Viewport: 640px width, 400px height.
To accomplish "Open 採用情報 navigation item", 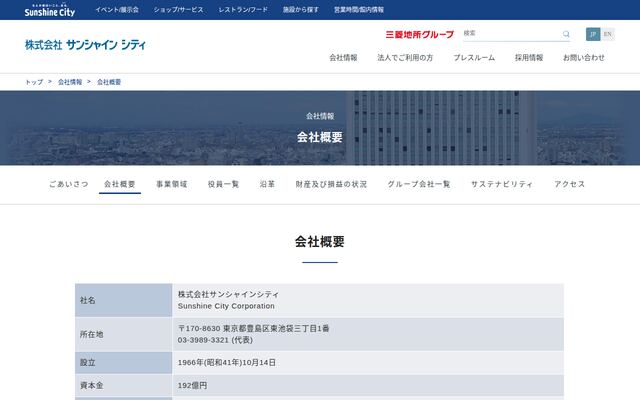I will coord(529,58).
